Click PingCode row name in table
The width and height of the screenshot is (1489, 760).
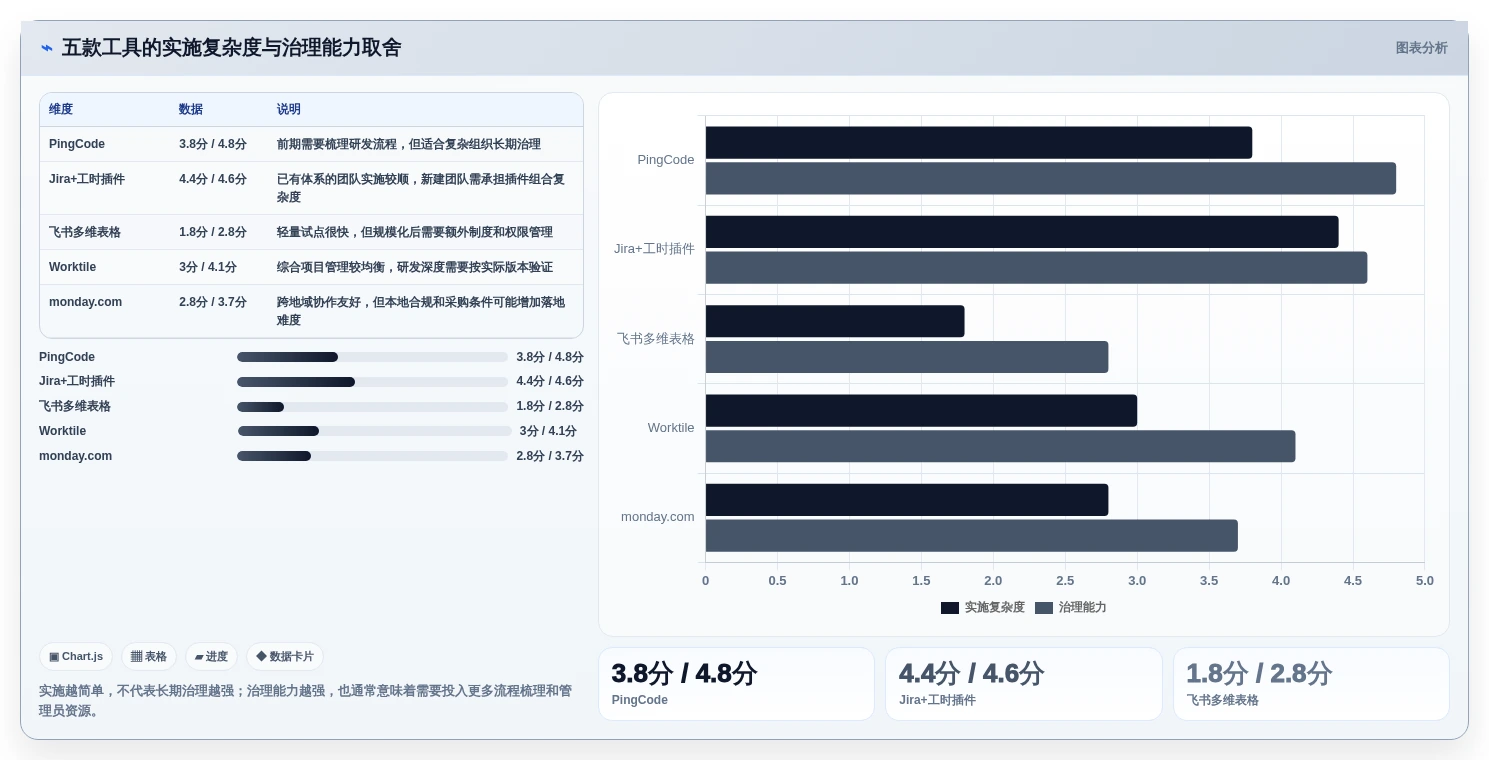77,144
